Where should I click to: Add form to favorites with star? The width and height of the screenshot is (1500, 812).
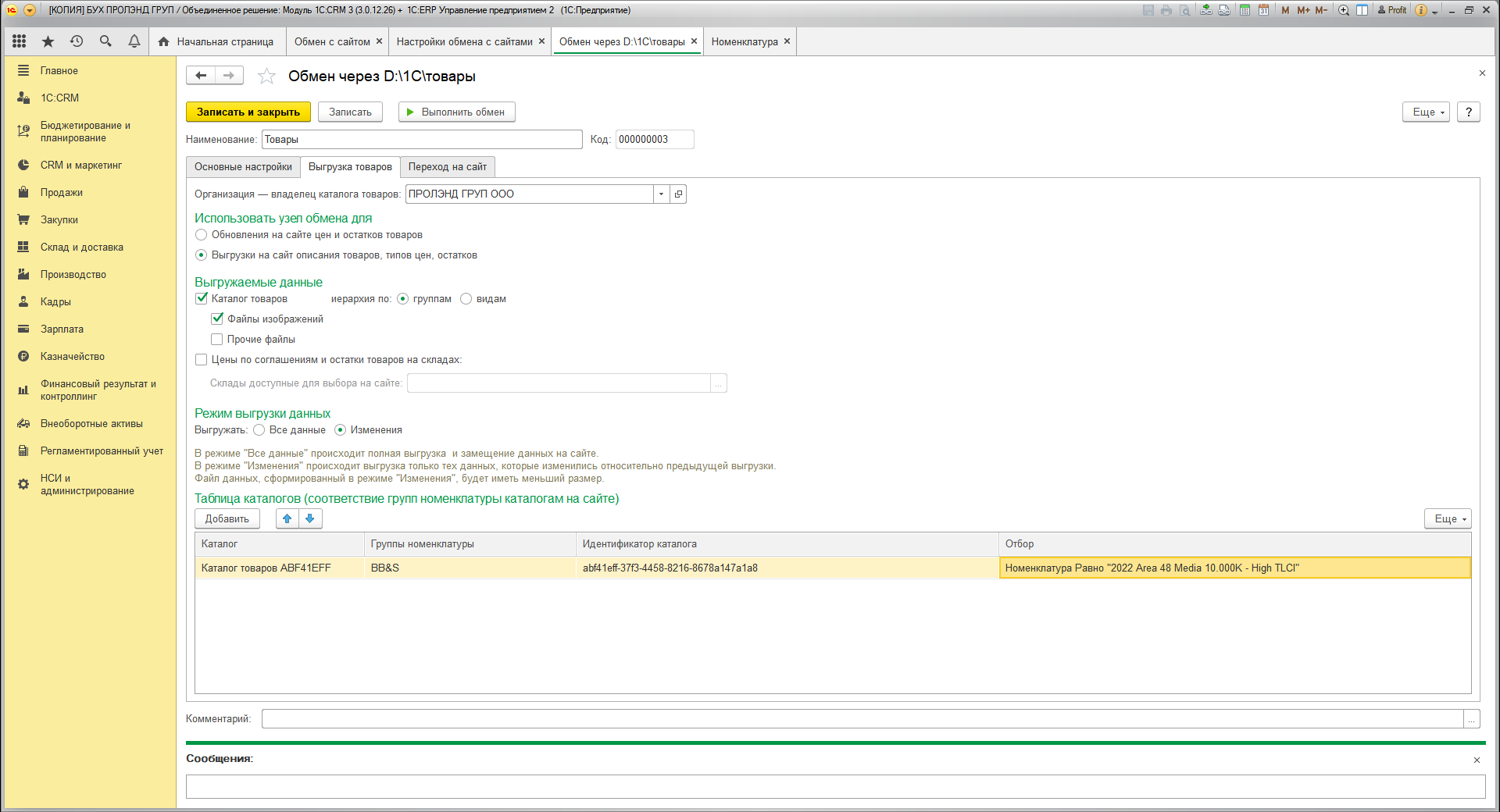pyautogui.click(x=266, y=77)
